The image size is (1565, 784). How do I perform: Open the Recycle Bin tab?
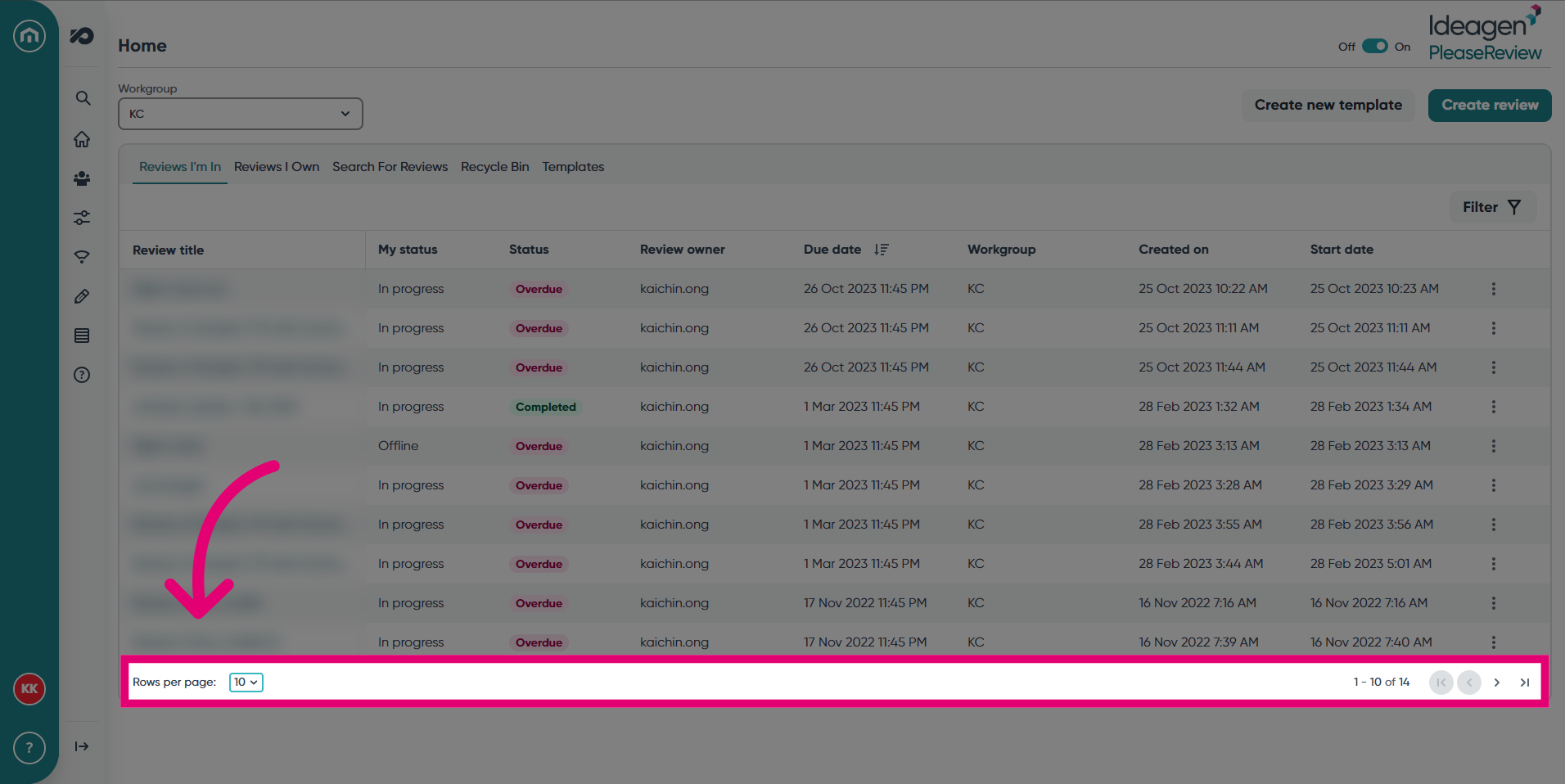pos(495,167)
